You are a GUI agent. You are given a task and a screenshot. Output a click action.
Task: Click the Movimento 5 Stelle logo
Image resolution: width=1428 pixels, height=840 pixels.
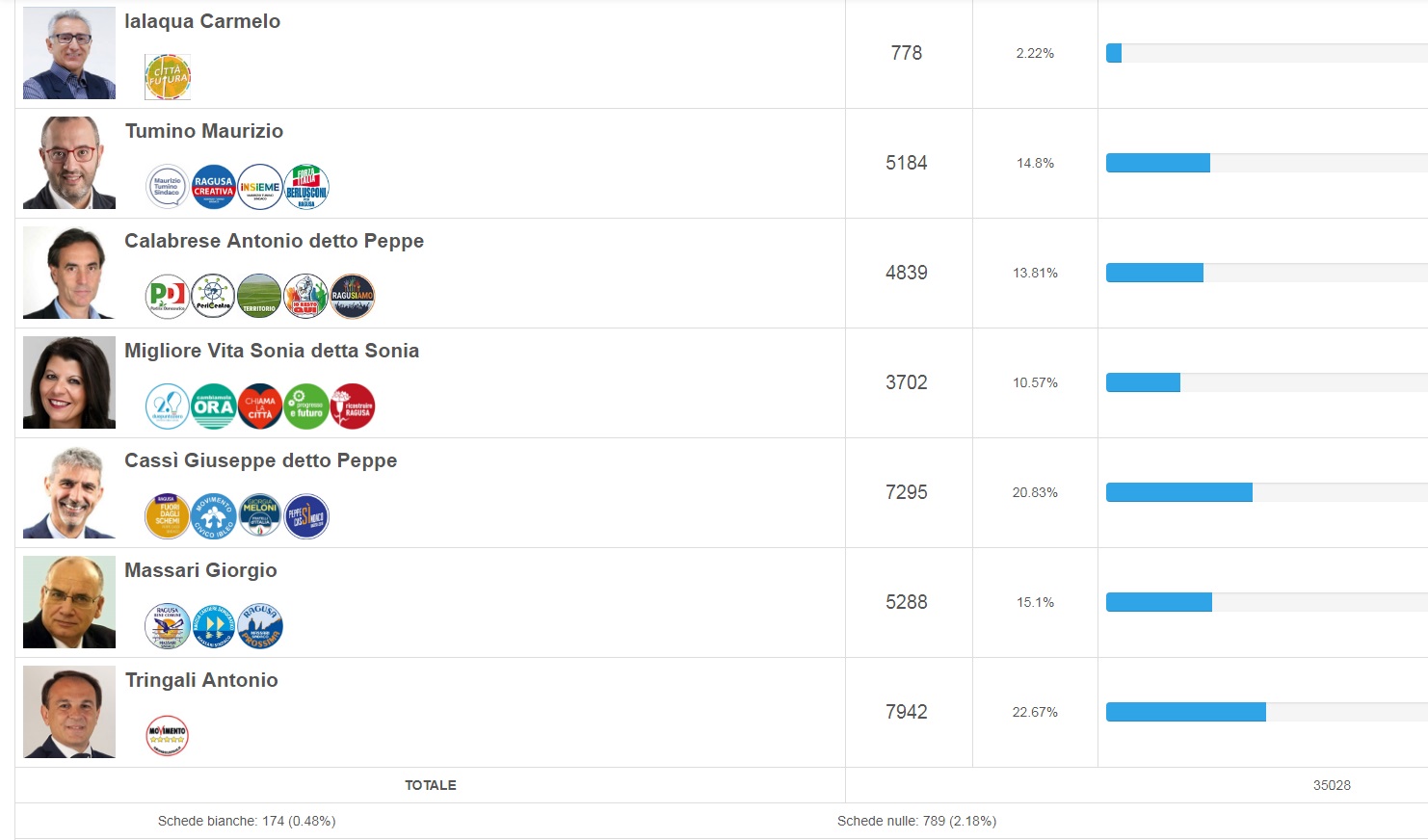(x=168, y=736)
